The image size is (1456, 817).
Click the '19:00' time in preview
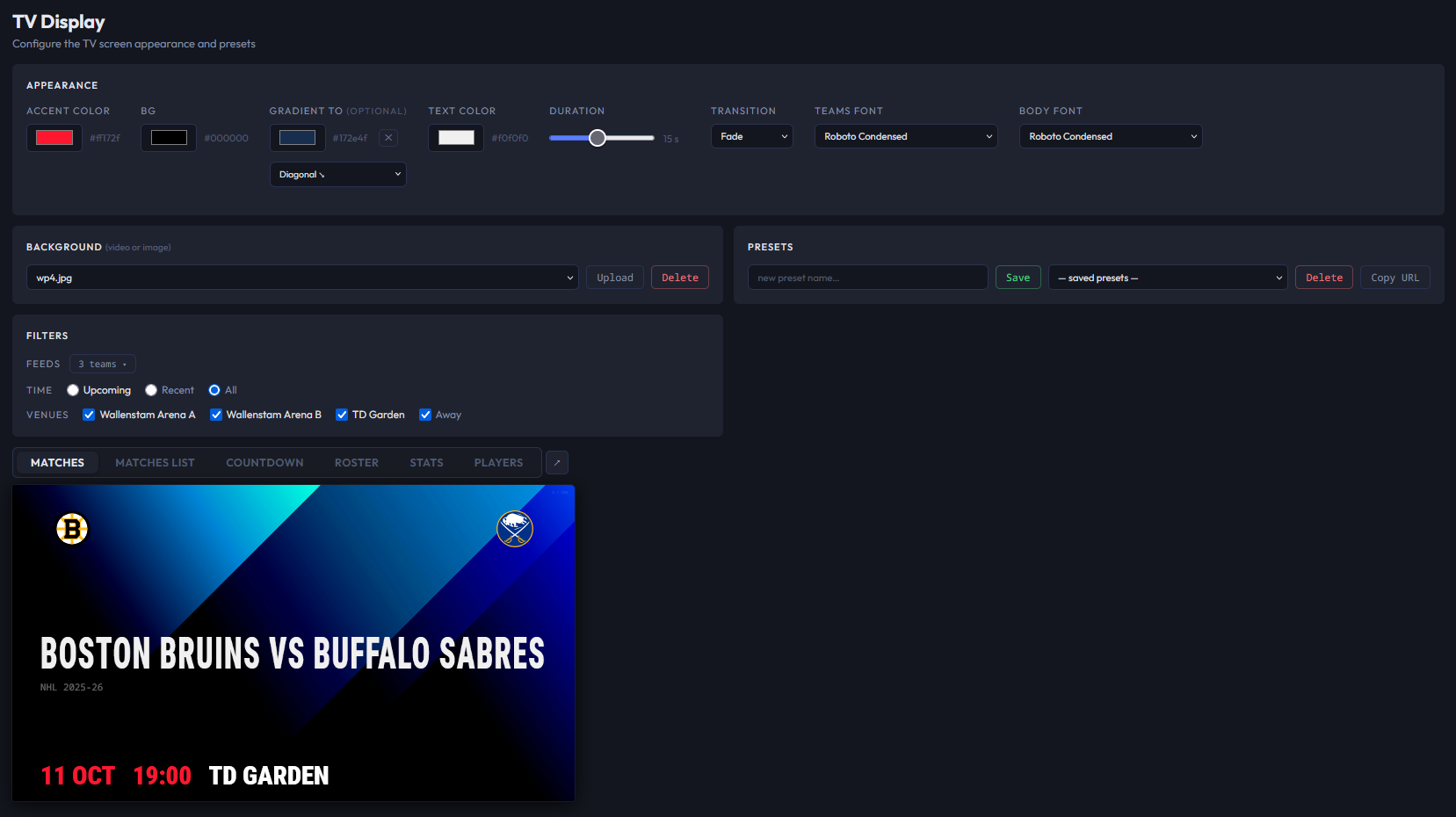[x=162, y=776]
